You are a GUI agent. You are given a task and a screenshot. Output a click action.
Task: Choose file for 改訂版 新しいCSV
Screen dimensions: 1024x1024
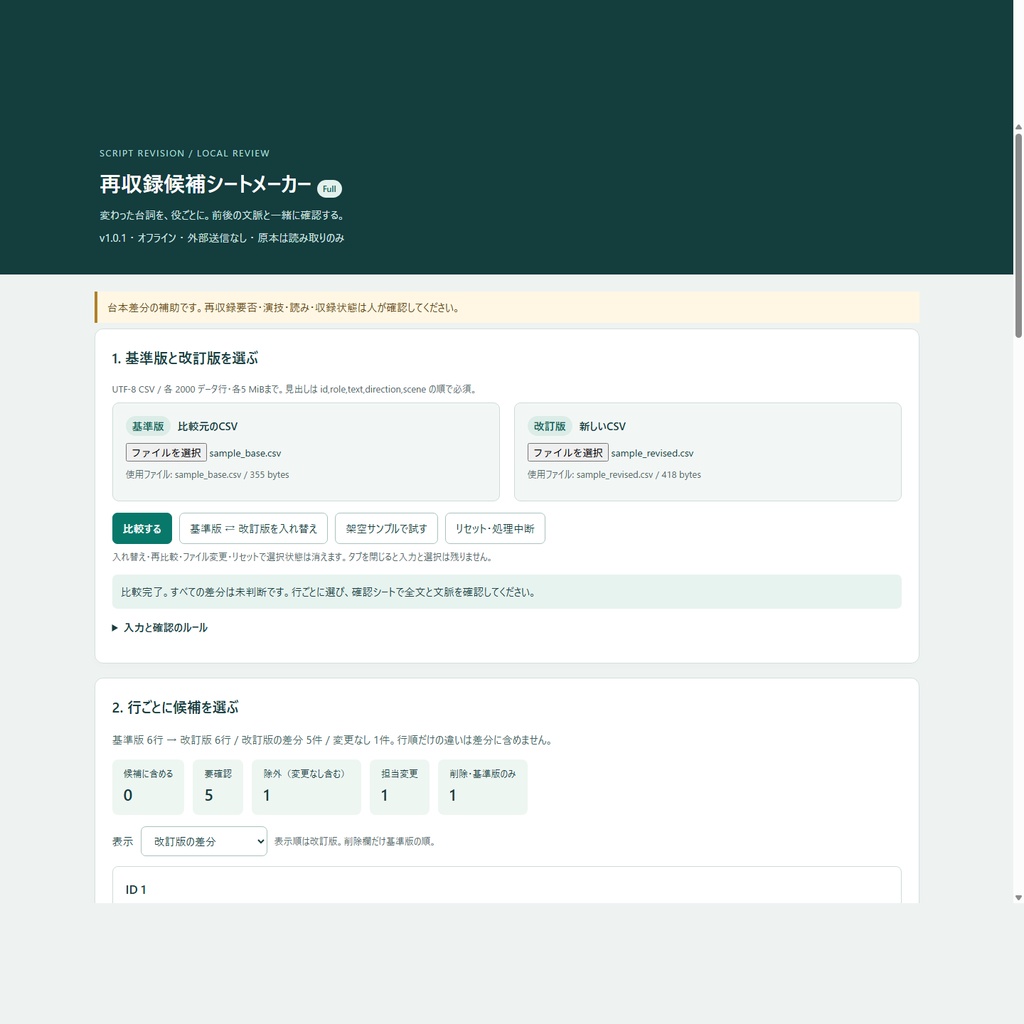click(x=568, y=453)
